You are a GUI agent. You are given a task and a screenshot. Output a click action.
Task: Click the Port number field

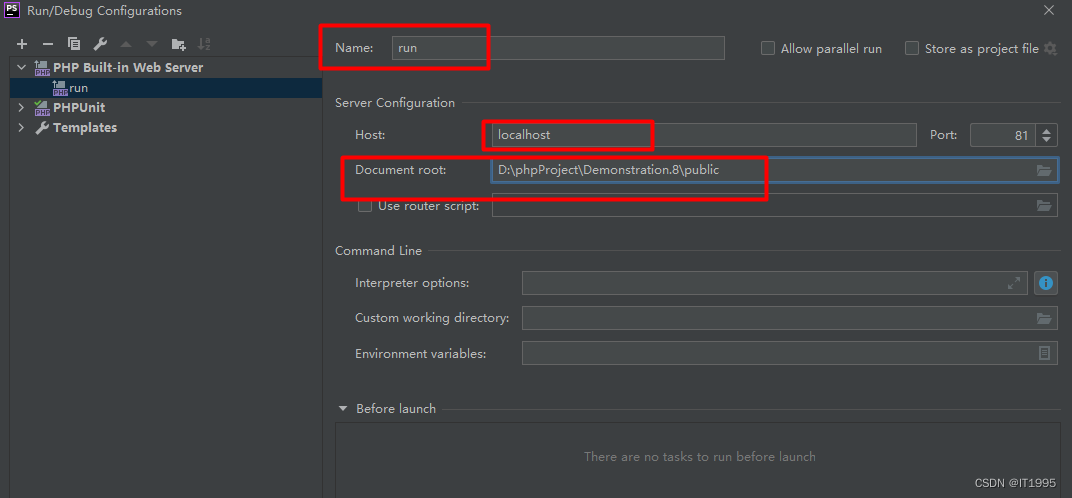(1003, 135)
